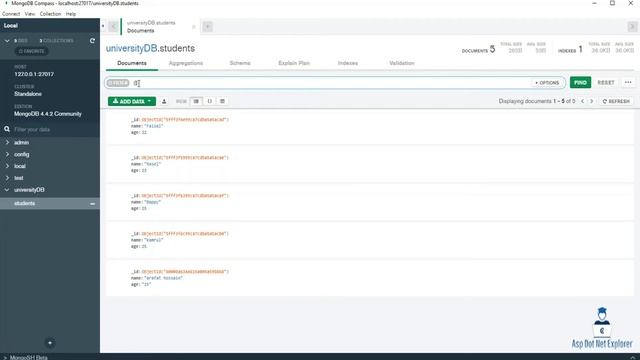Image resolution: width=640 pixels, height=360 pixels.
Task: Collapse the universityDB database
Action: coord(7,190)
